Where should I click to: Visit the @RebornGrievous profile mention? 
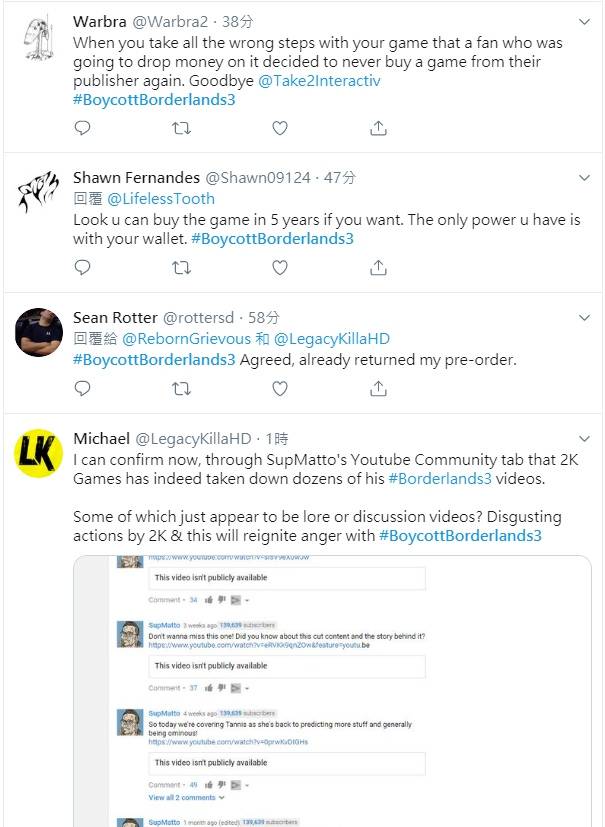tap(182, 339)
